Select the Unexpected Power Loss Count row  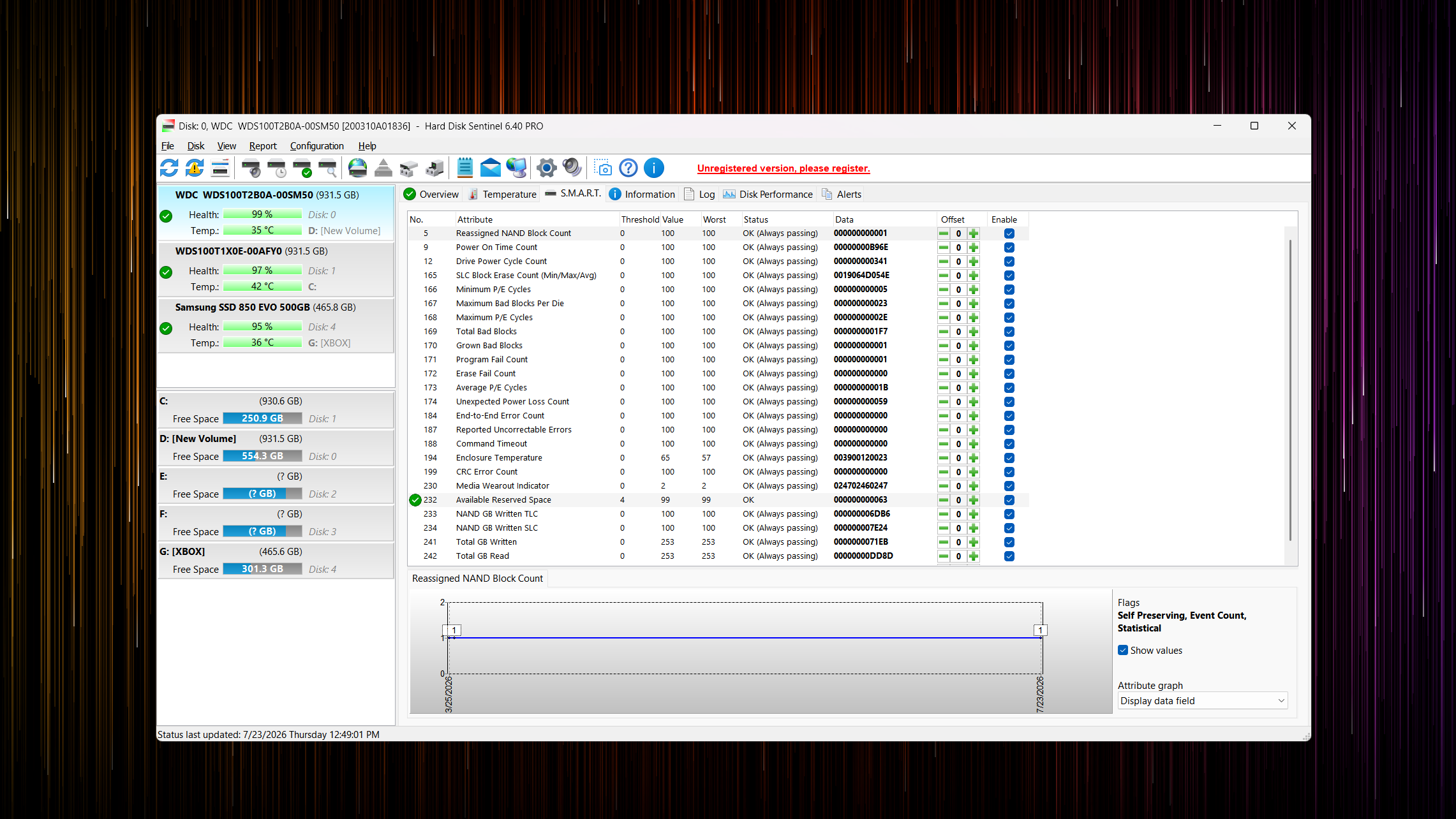pyautogui.click(x=718, y=402)
